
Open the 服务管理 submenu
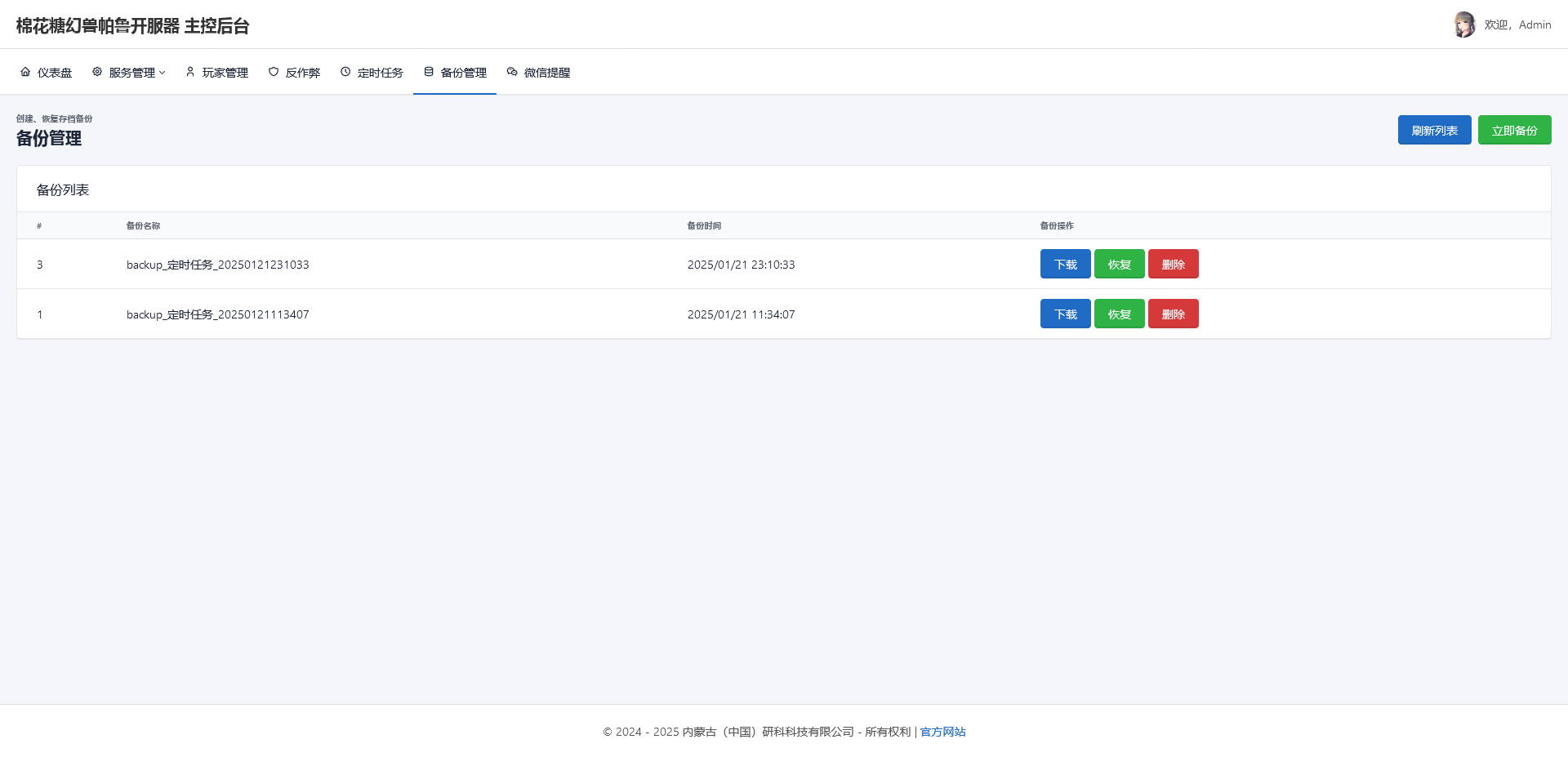[x=128, y=72]
